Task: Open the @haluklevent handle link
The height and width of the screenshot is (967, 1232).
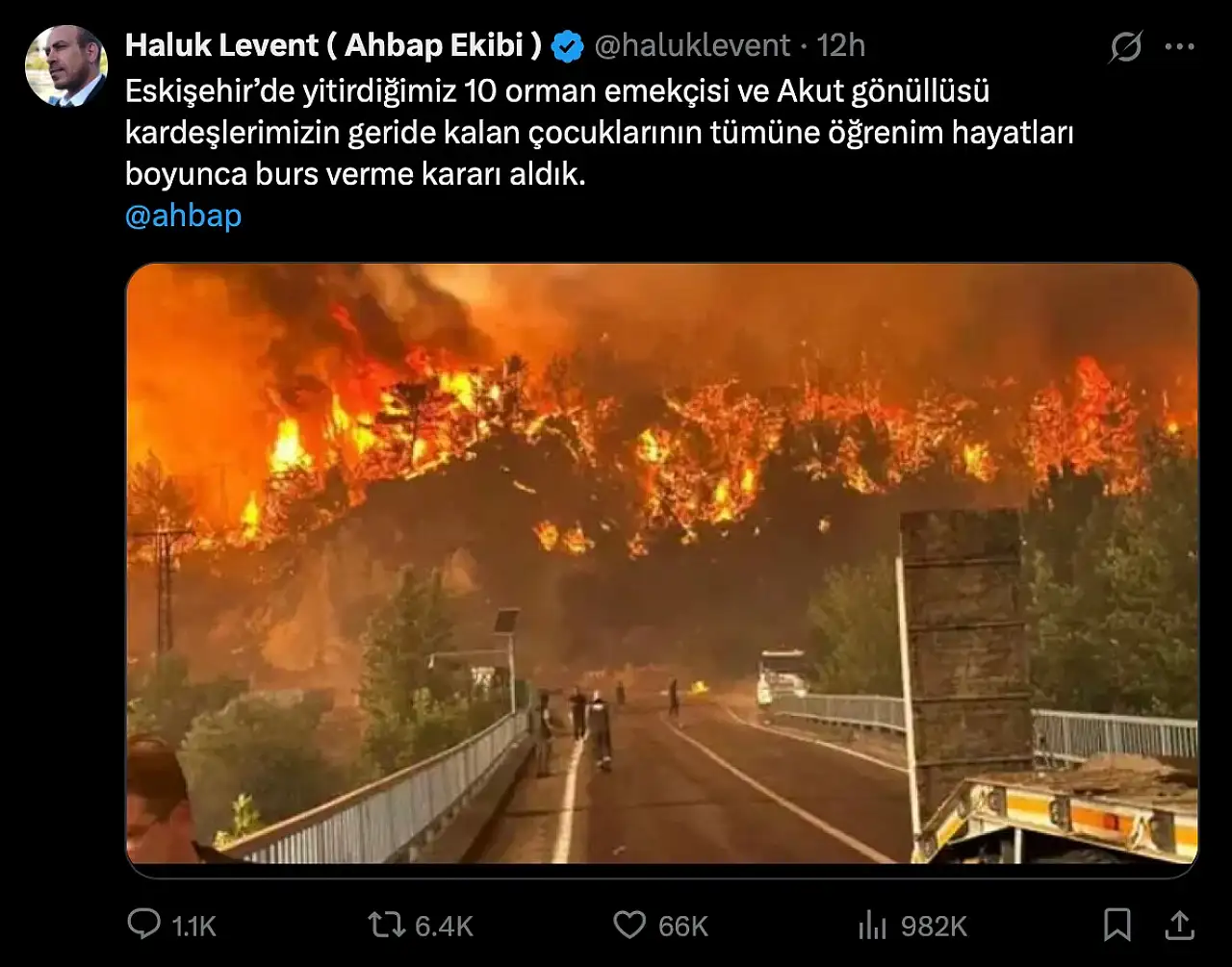Action: pos(692,45)
